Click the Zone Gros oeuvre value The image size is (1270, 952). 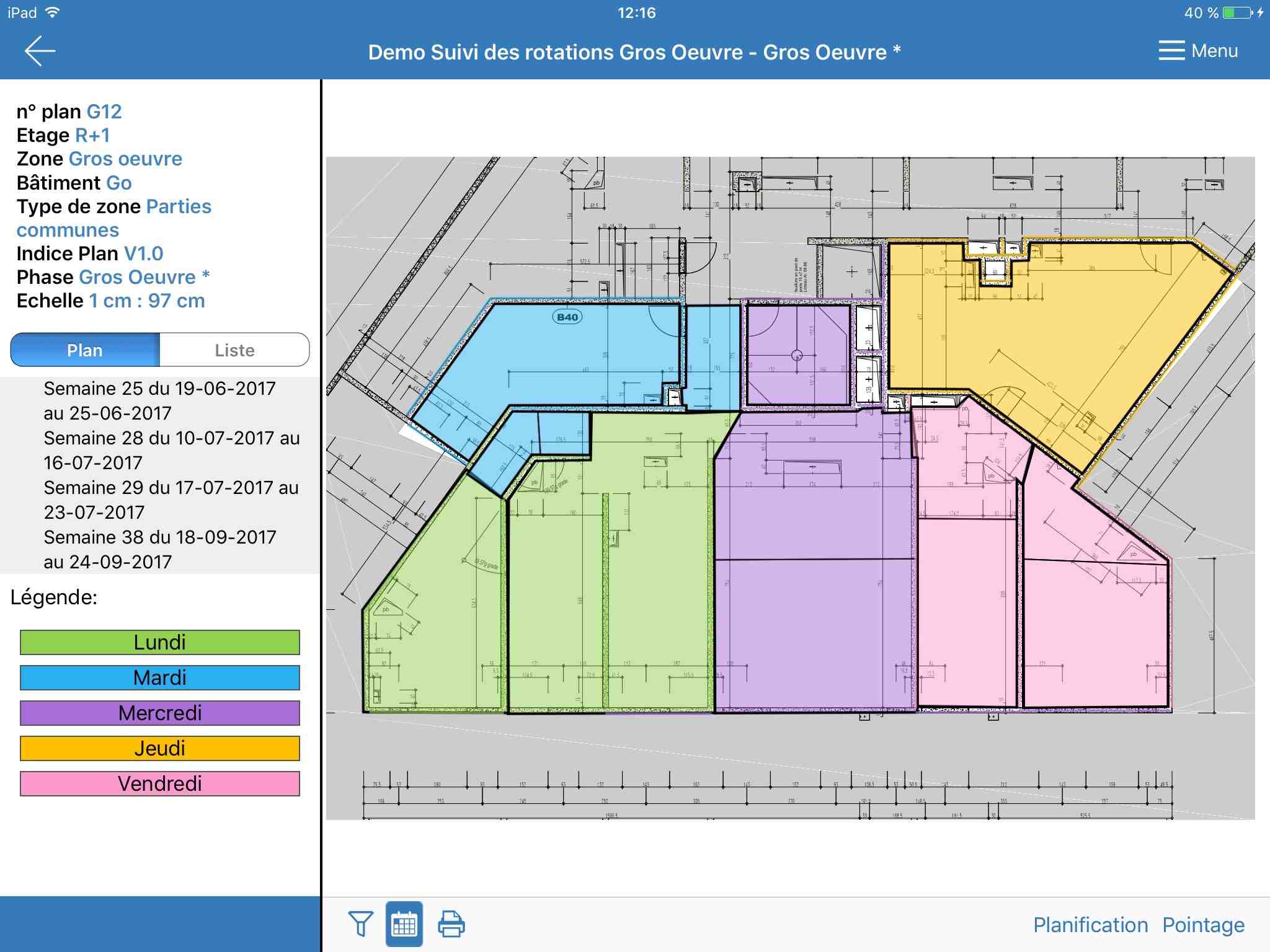click(x=125, y=159)
